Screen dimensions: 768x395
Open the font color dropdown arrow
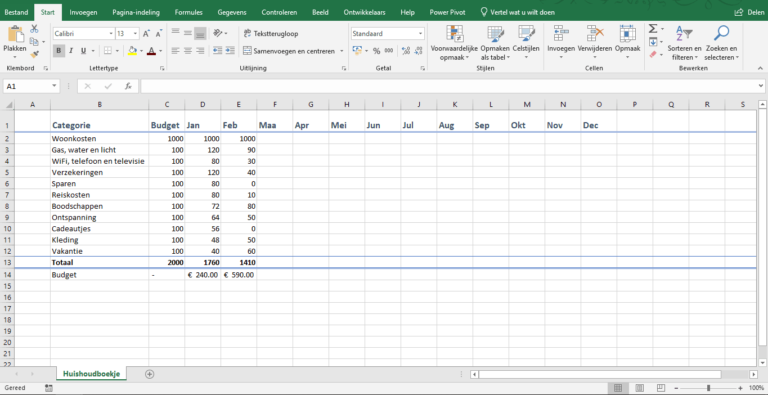(160, 51)
